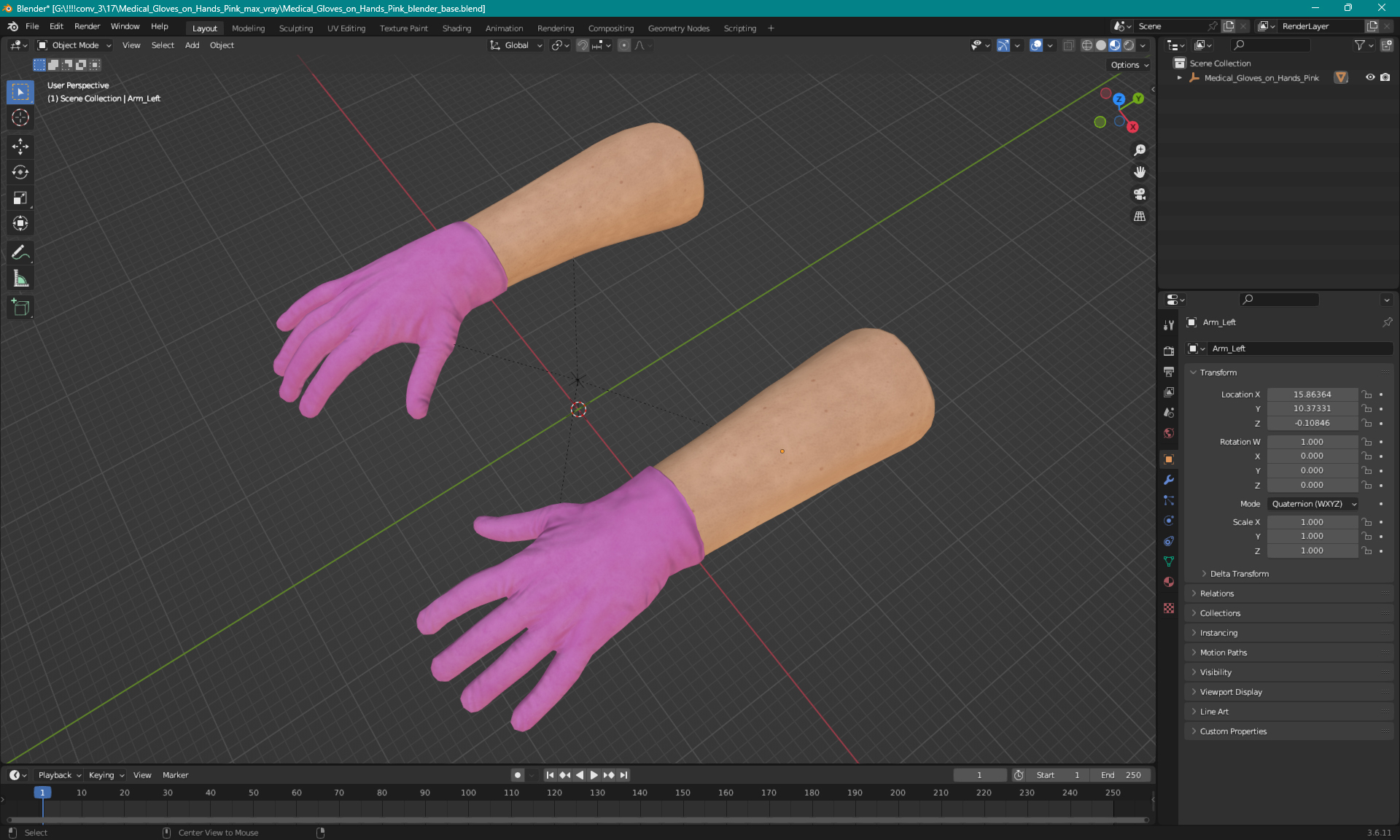
Task: Open the Output properties tab
Action: [1169, 372]
